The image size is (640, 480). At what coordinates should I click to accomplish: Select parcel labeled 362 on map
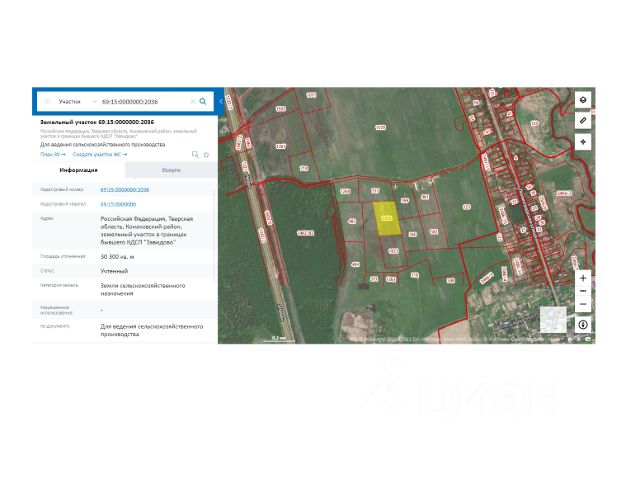tap(434, 232)
